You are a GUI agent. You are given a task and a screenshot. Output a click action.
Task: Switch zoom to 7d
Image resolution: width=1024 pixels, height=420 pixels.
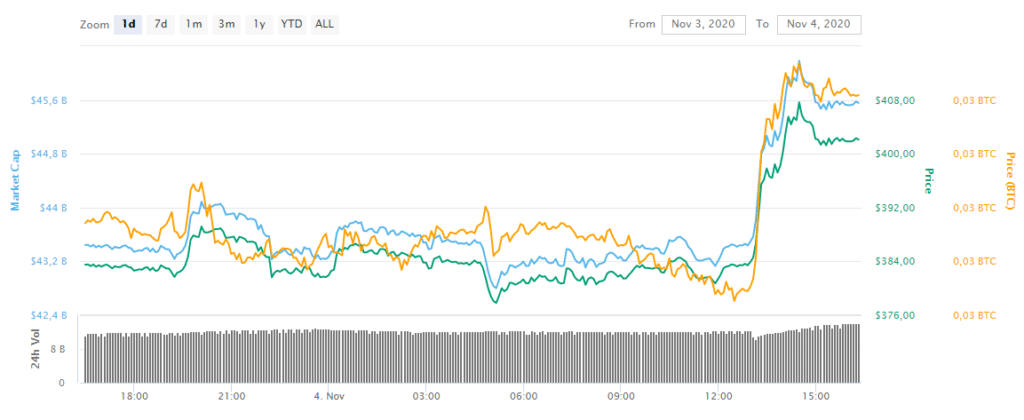[x=161, y=24]
